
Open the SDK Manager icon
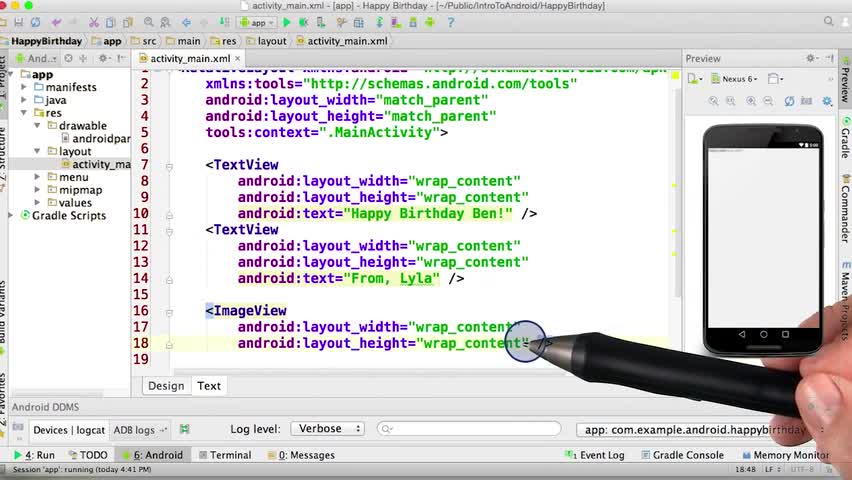[413, 22]
